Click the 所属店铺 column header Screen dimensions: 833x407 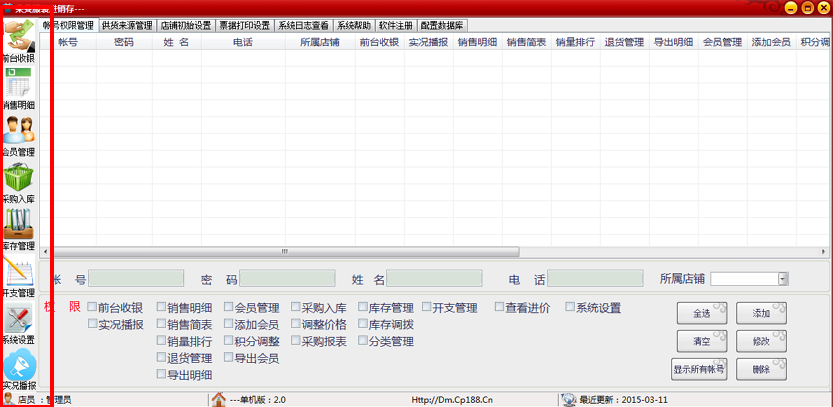(320, 42)
